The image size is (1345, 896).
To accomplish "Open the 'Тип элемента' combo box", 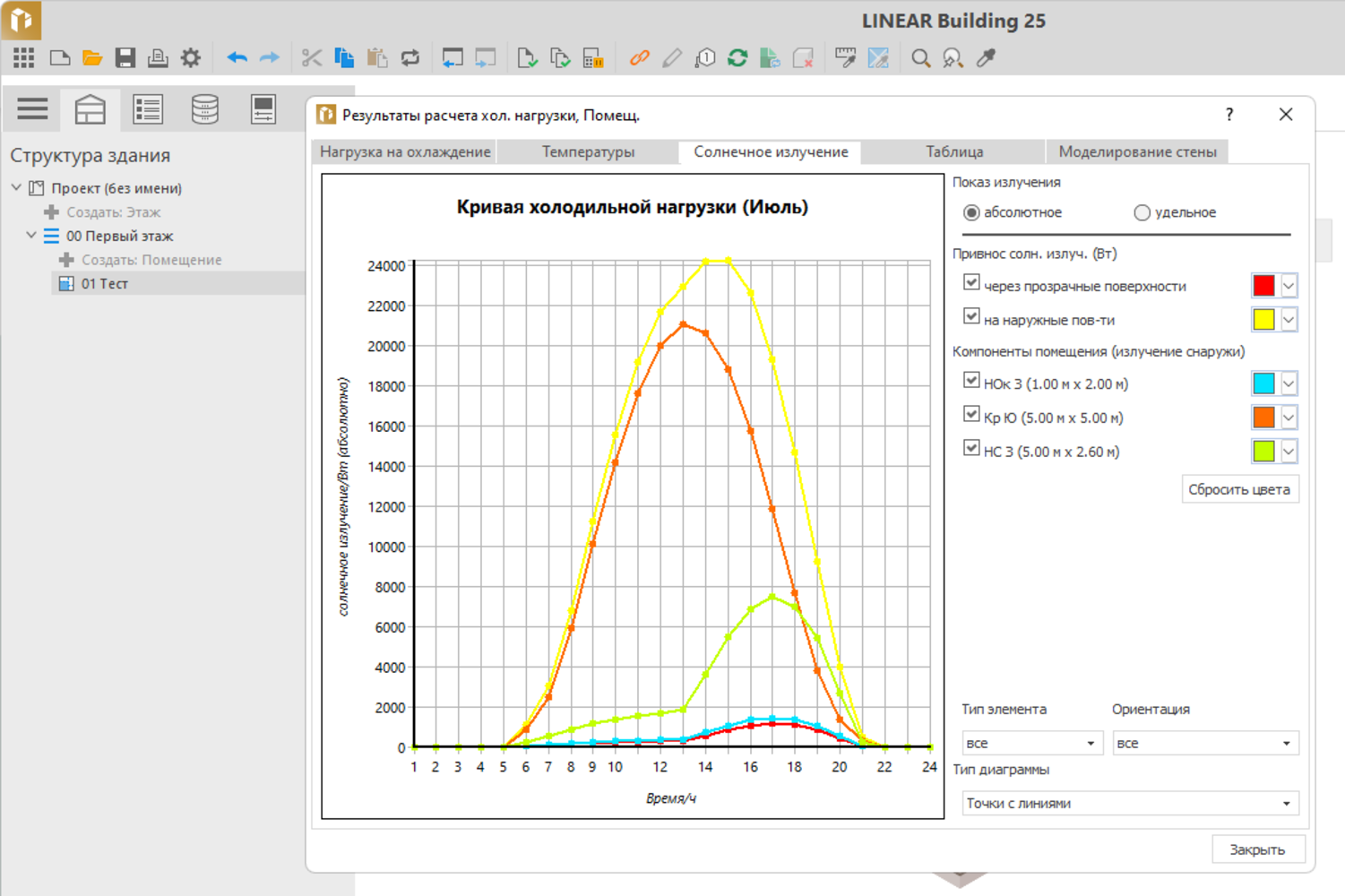I will click(1030, 743).
